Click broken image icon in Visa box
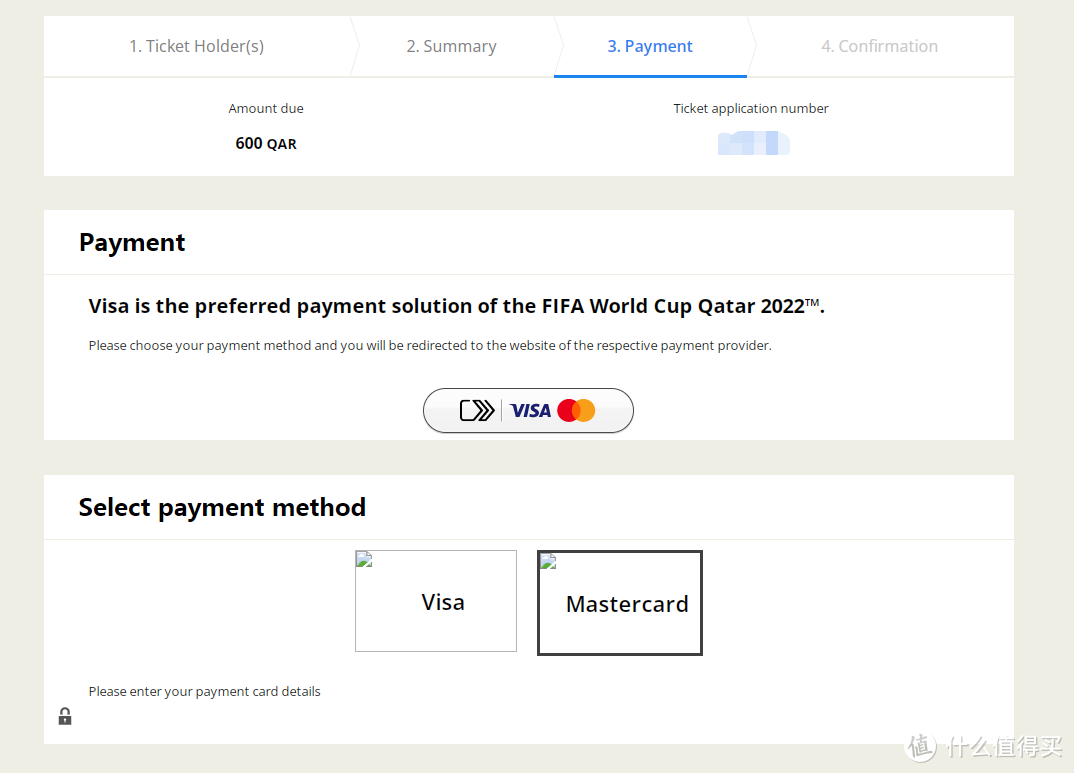Screen dimensions: 1074x773 (x=364, y=559)
